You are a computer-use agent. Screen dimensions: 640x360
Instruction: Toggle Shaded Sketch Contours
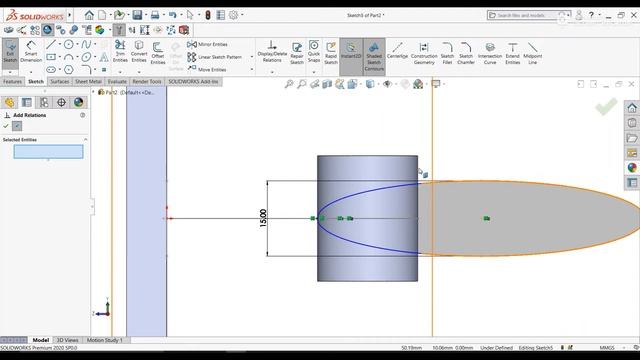coord(374,56)
